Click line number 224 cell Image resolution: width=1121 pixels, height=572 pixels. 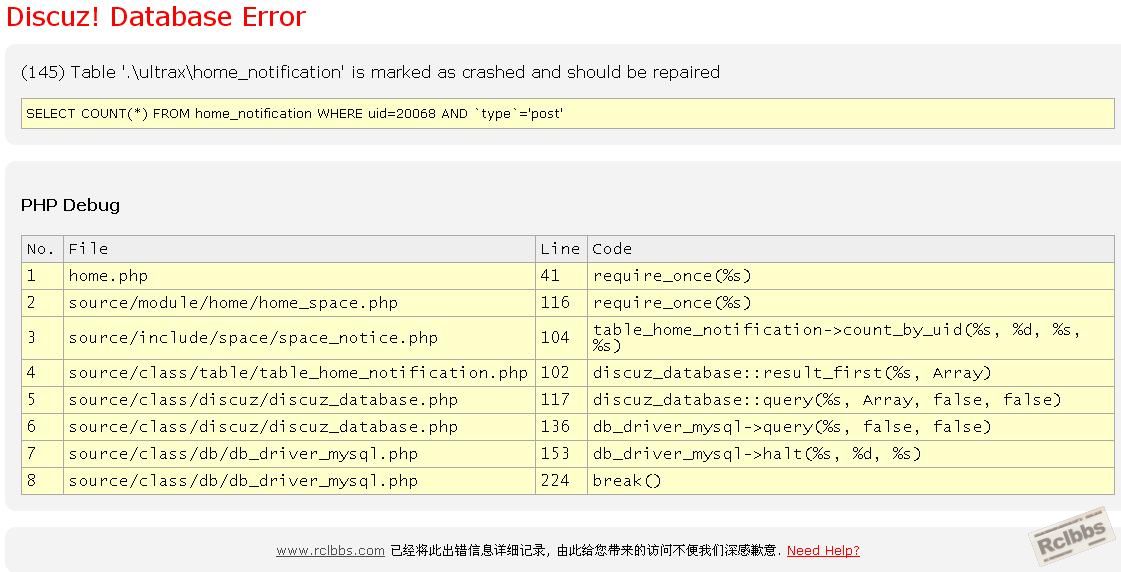click(561, 481)
